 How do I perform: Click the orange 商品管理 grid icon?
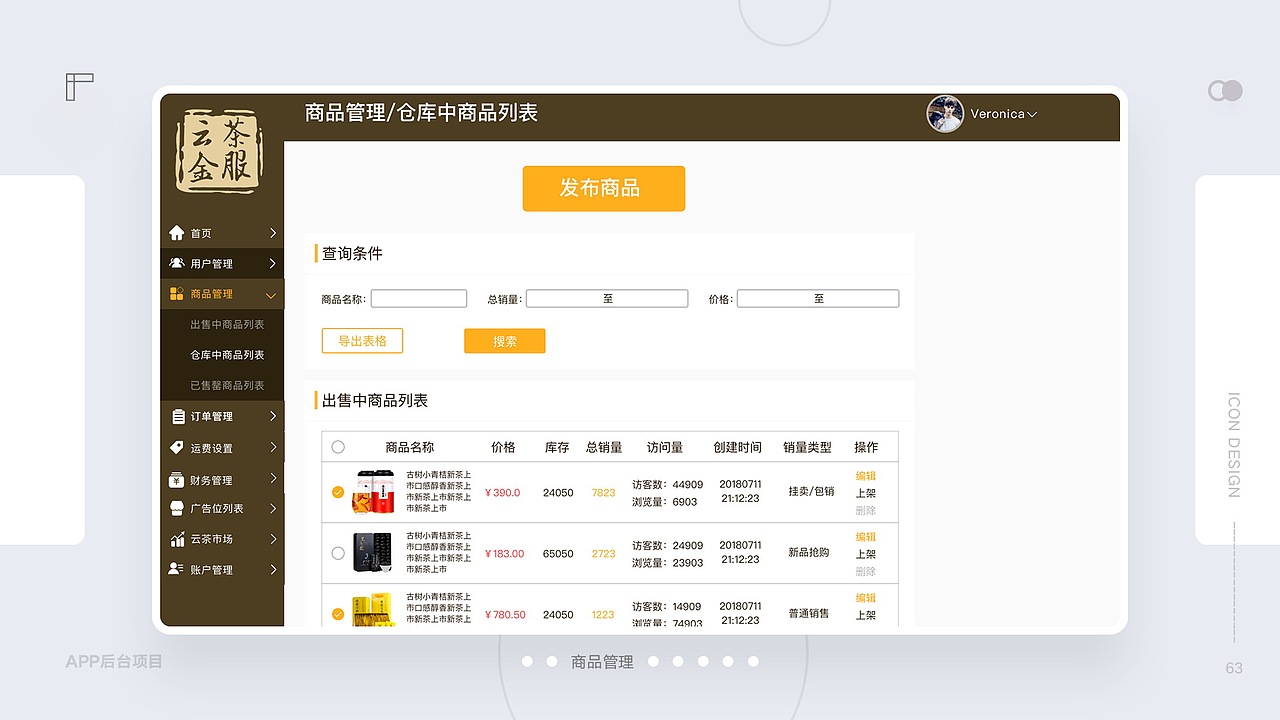175,293
